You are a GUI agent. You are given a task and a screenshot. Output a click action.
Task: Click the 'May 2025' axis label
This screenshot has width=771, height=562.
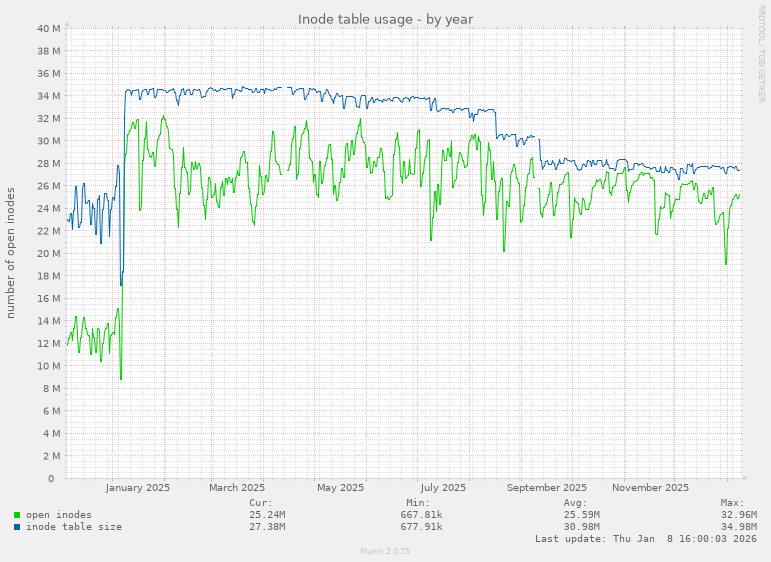click(x=340, y=488)
